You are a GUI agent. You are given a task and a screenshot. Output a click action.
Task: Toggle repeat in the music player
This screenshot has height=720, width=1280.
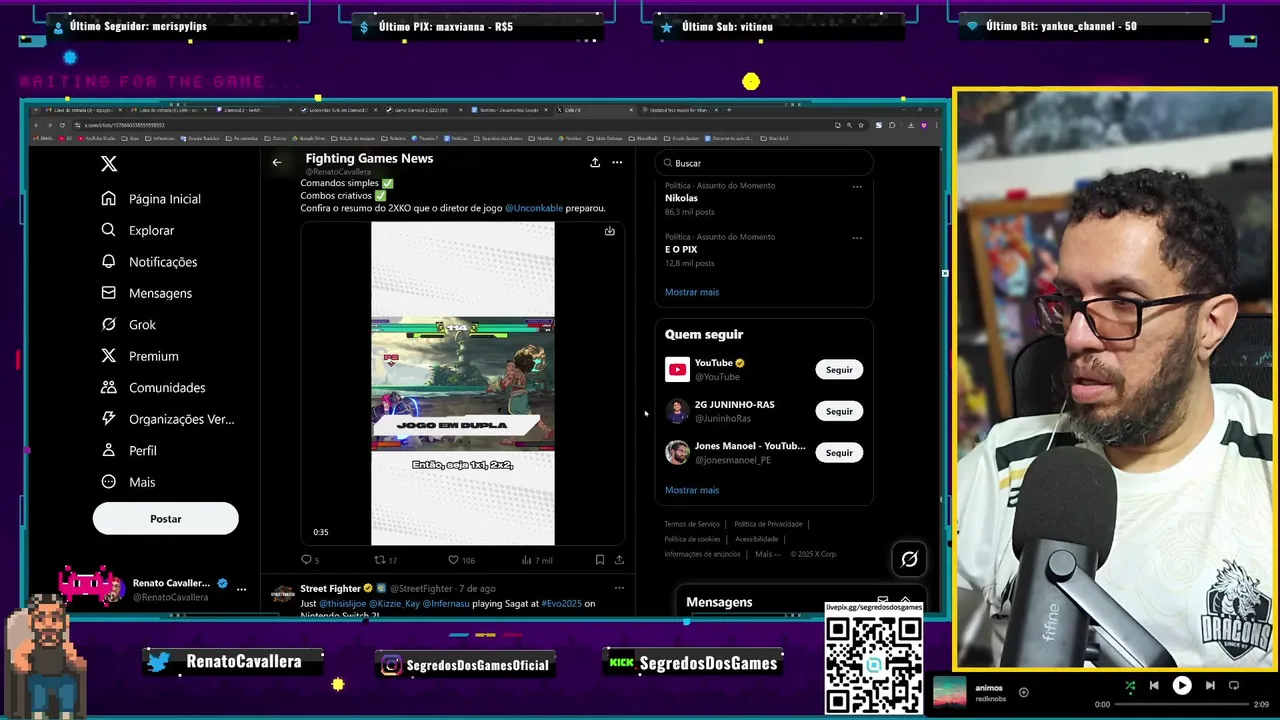pos(1234,686)
